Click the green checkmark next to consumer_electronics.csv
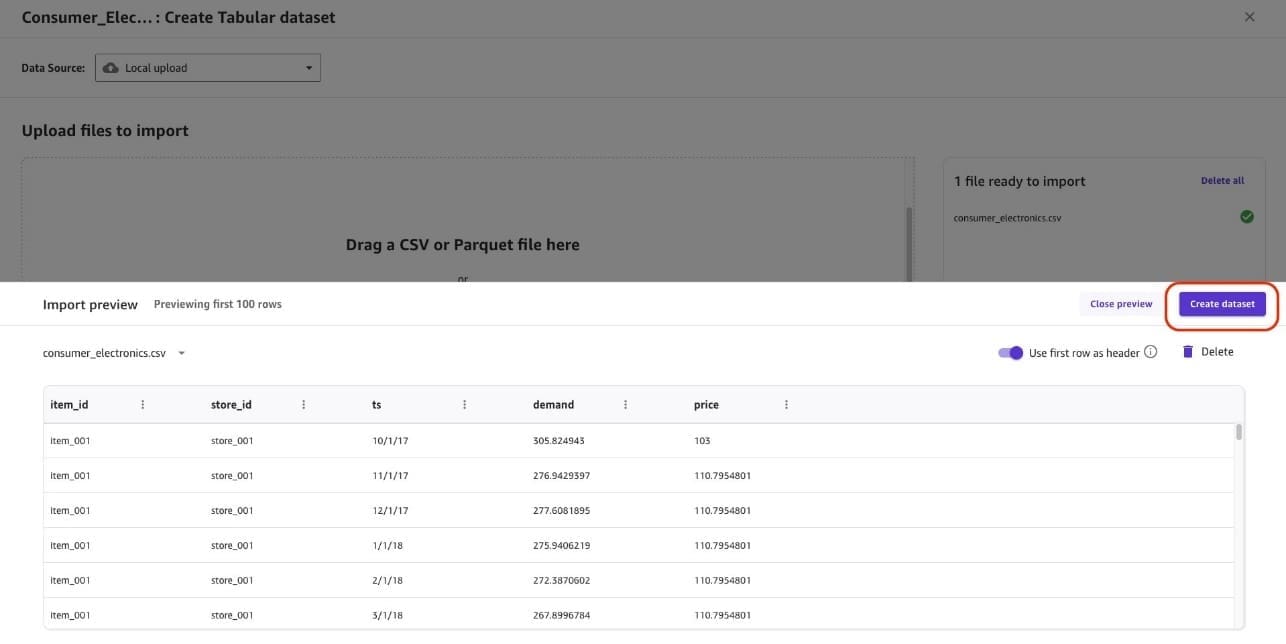 pyautogui.click(x=1246, y=216)
